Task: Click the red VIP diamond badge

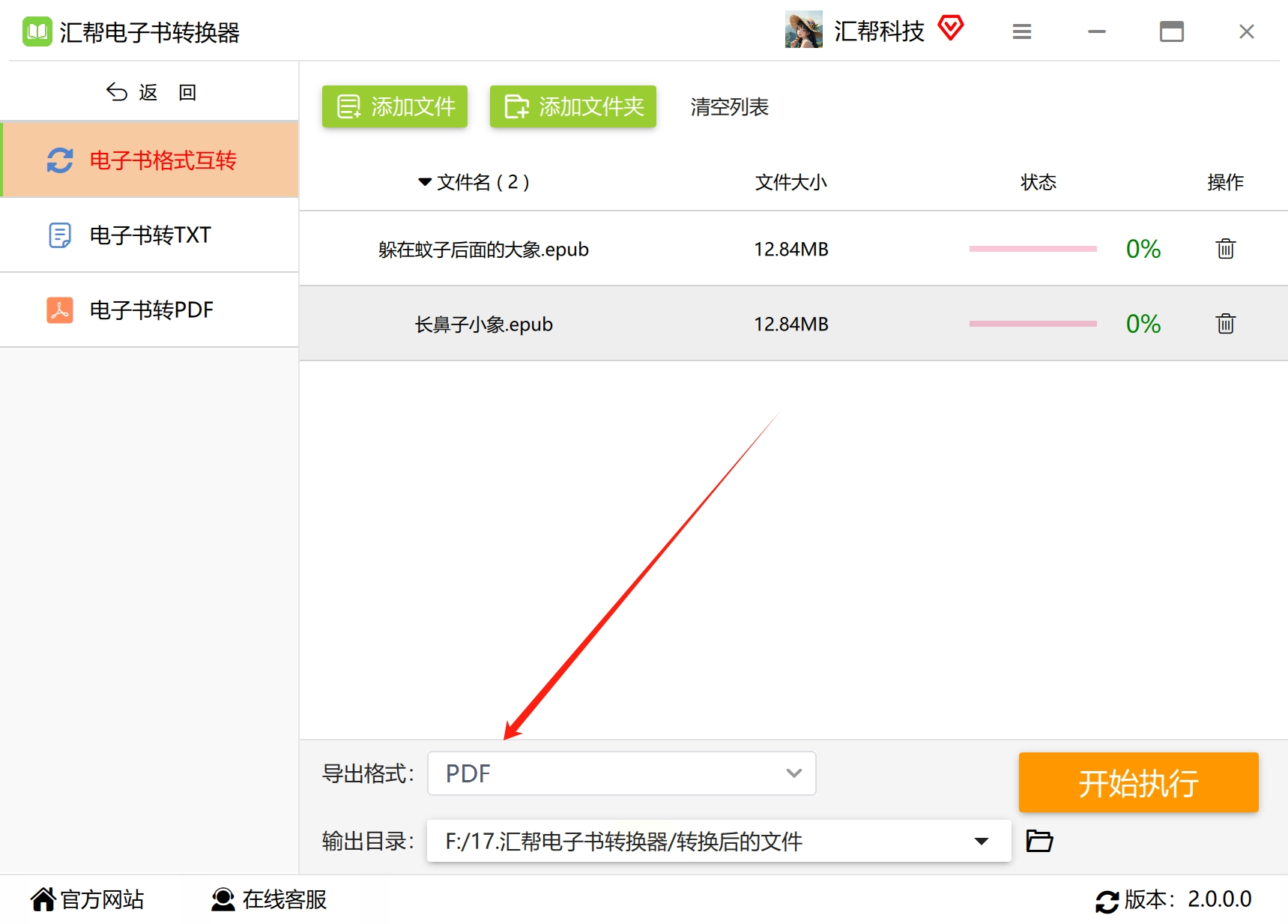Action: pyautogui.click(x=951, y=29)
